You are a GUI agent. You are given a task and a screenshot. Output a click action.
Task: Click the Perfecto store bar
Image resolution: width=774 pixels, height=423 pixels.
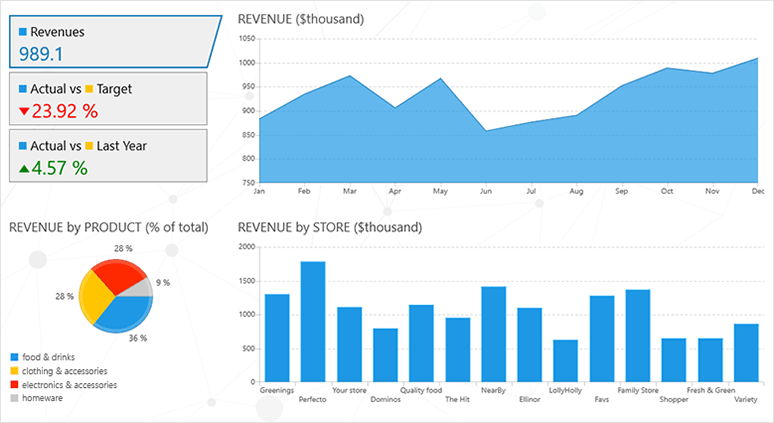[313, 322]
